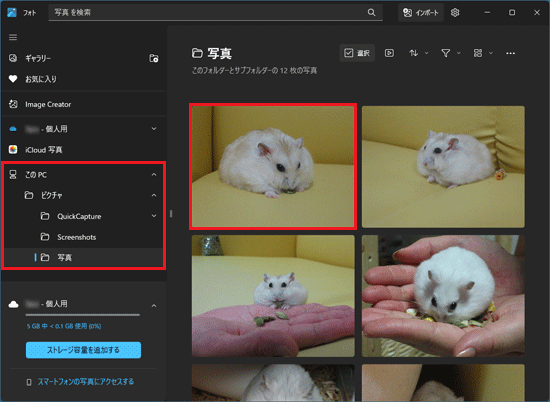Click the white cloud storage icon

pyautogui.click(x=13, y=304)
